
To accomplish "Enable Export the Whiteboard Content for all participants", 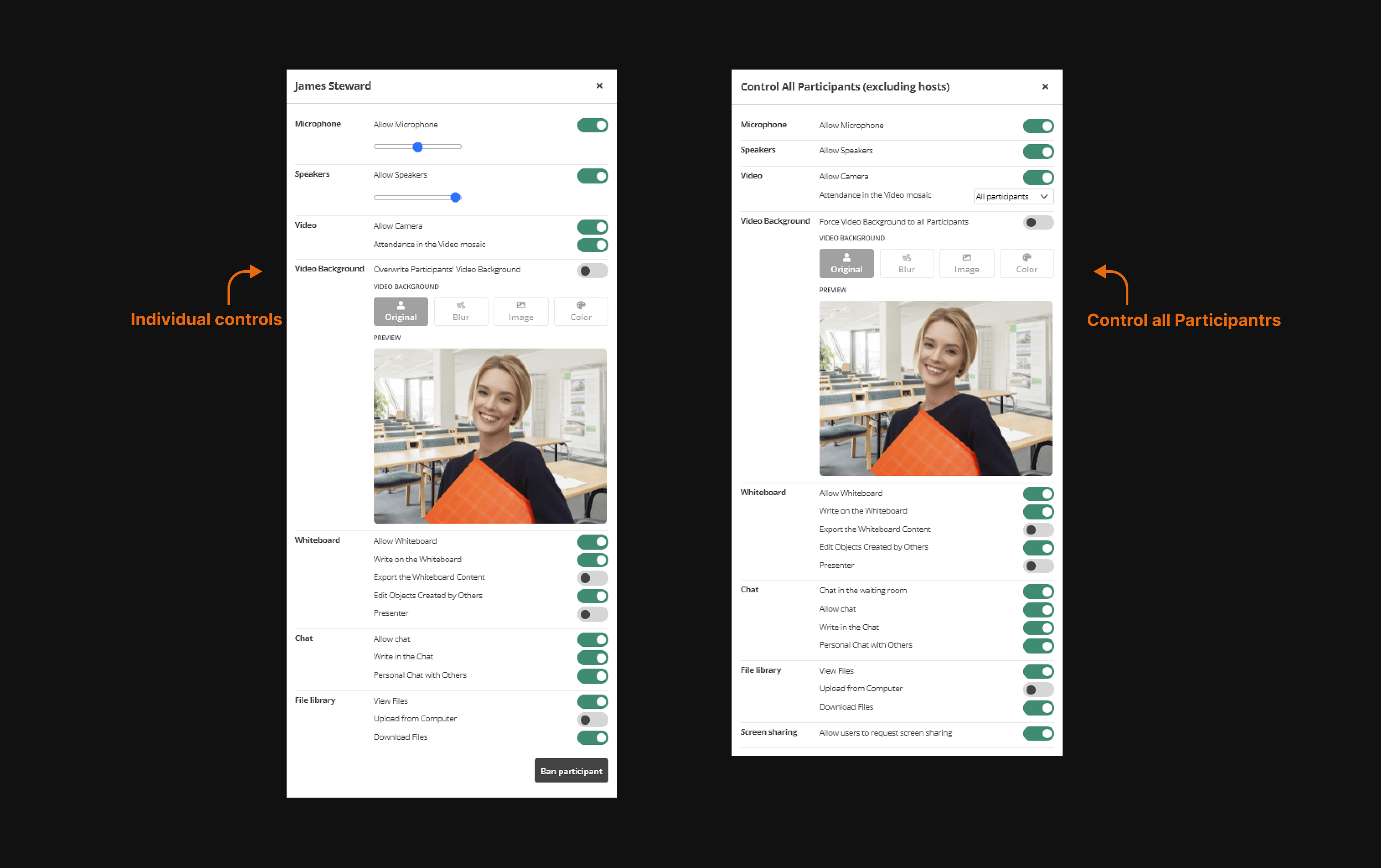I will click(1038, 530).
